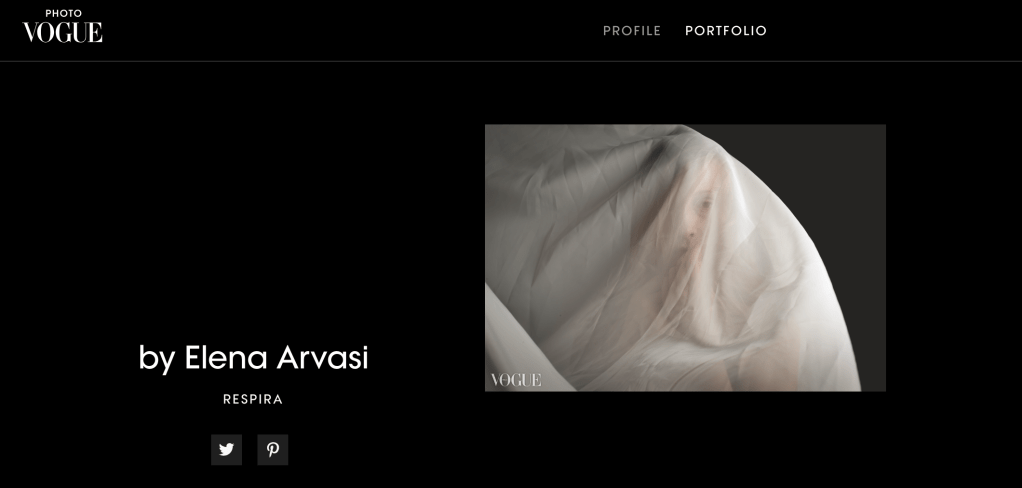Click the VOGUE watermark on the photo
Image resolution: width=1022 pixels, height=488 pixels.
pos(516,380)
